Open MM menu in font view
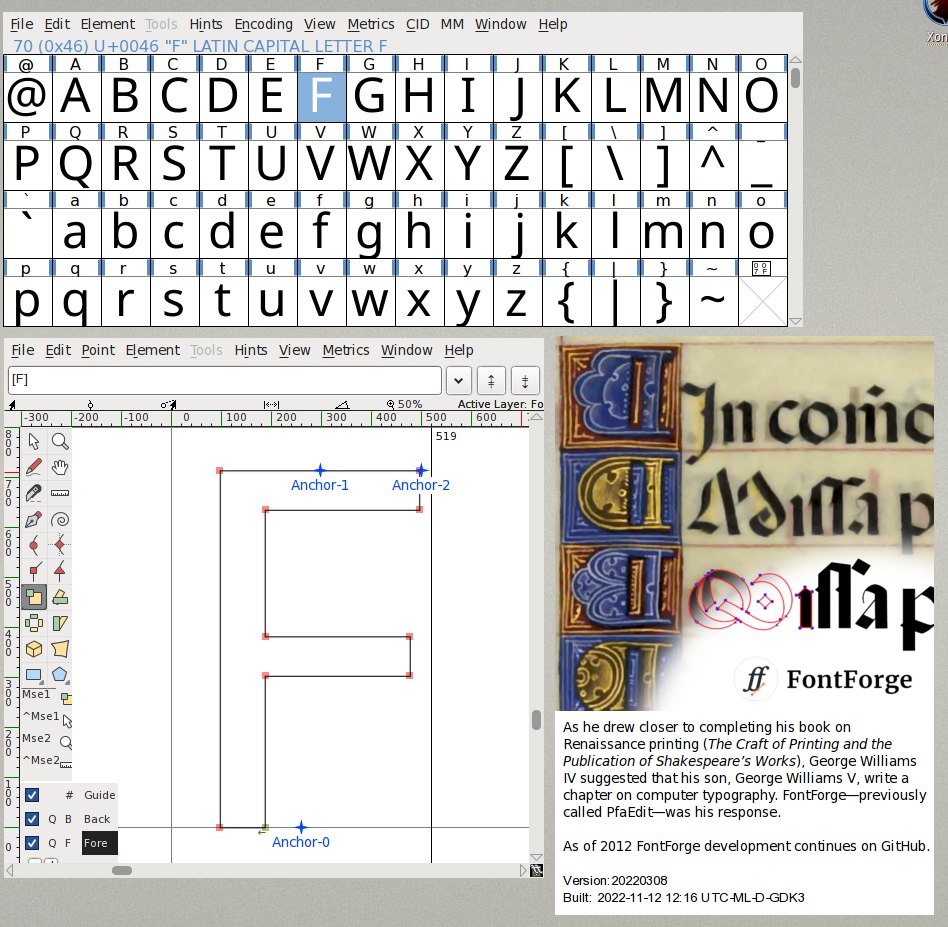Image resolution: width=948 pixels, height=927 pixels. click(x=452, y=24)
